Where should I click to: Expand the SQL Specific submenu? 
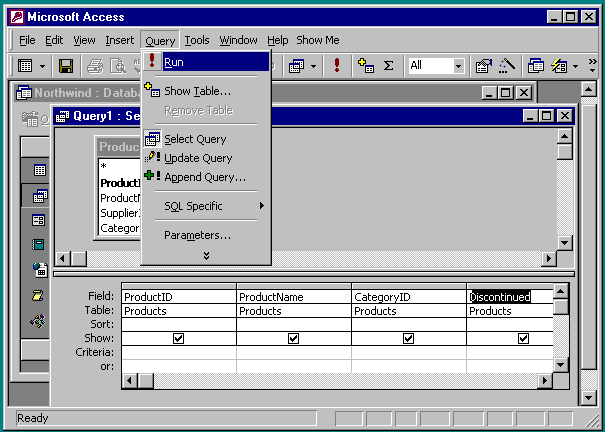tap(206, 206)
